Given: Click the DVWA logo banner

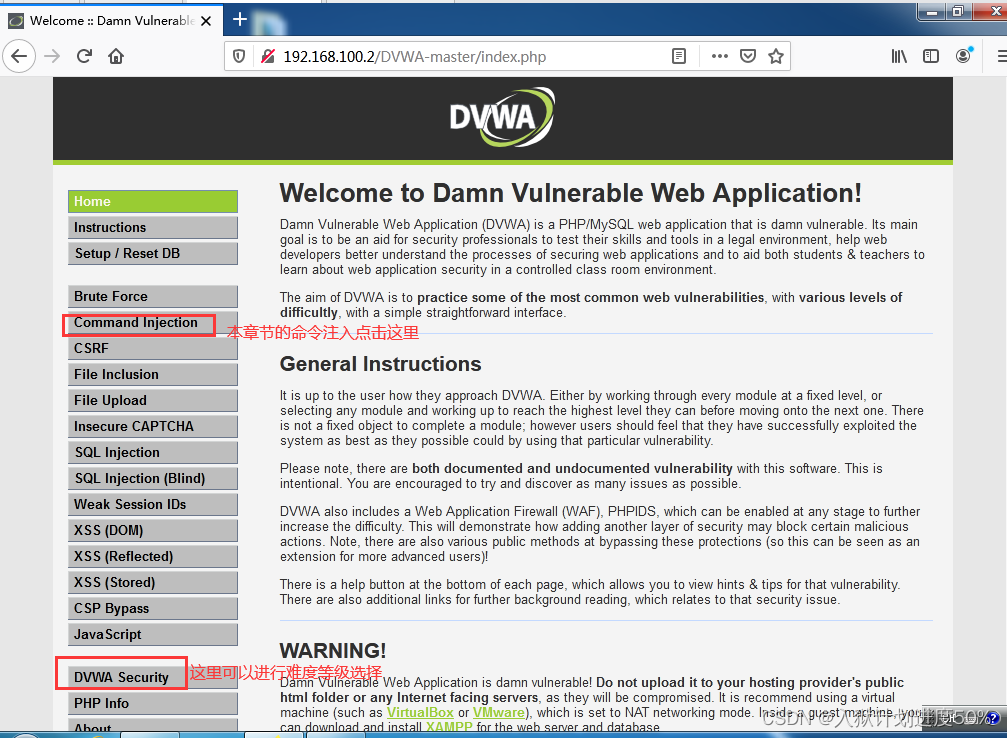Looking at the screenshot, I should (x=502, y=118).
